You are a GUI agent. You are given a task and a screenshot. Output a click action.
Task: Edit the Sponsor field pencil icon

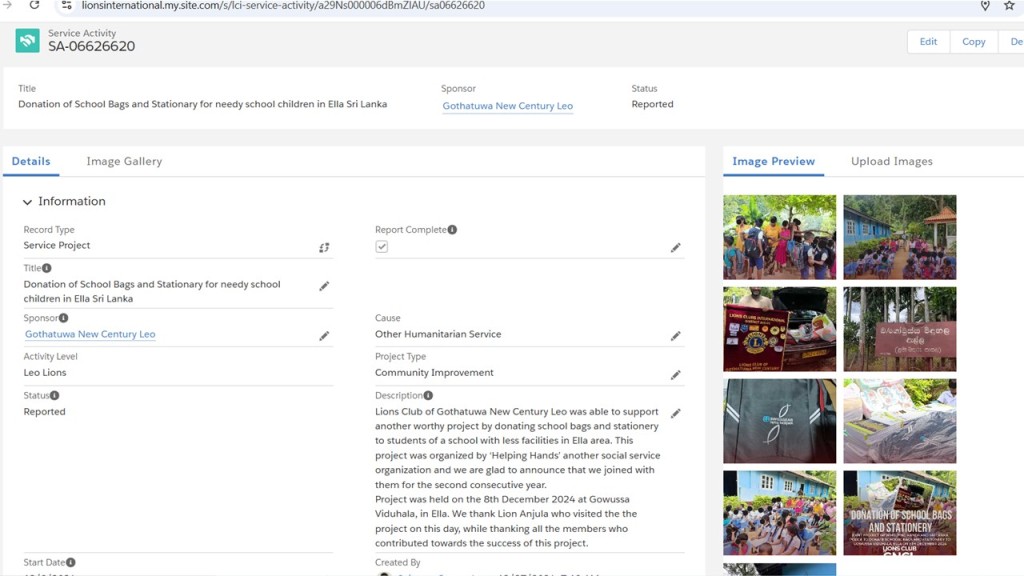[324, 336]
